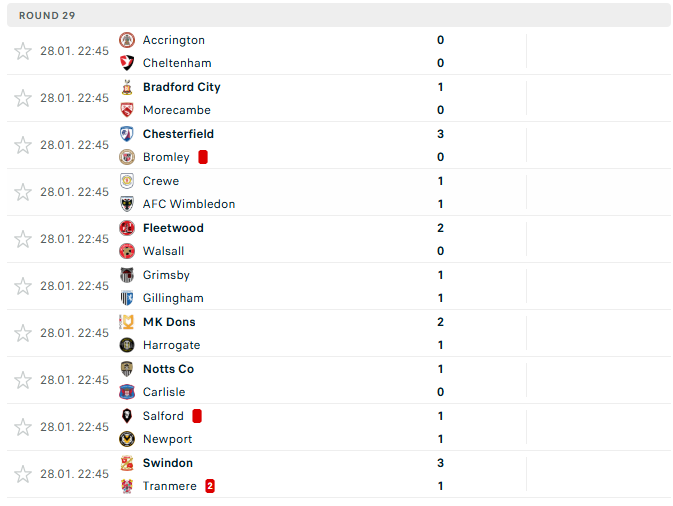The image size is (673, 506).
Task: Click the Accrington club crest icon
Action: click(x=127, y=40)
